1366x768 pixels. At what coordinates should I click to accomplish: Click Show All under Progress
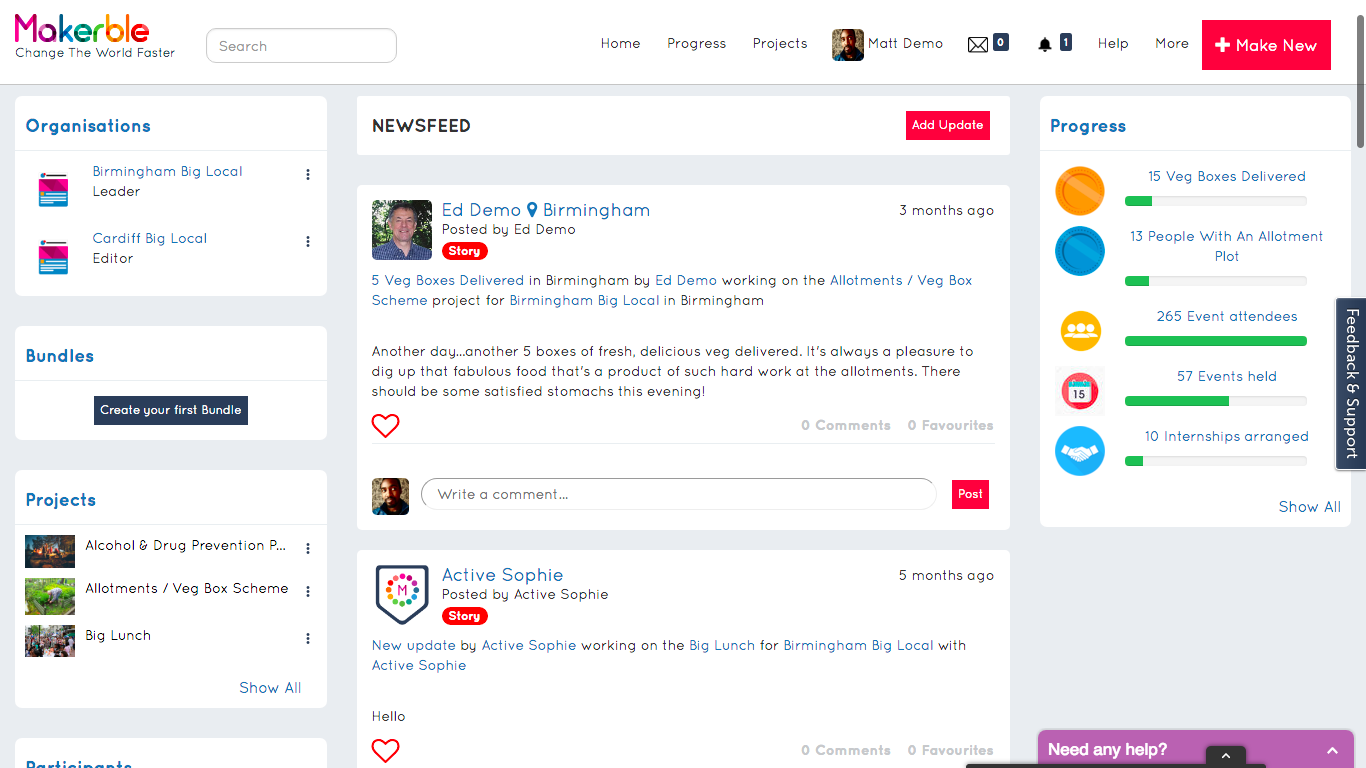[1310, 507]
